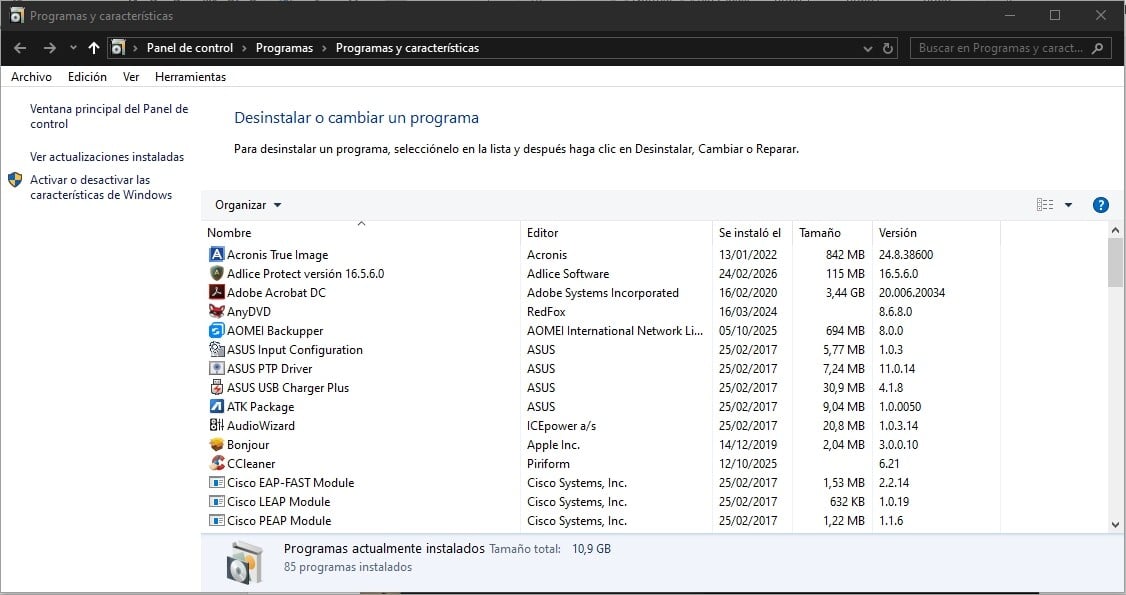
Task: Expand the address bar history dropdown
Action: coord(866,48)
